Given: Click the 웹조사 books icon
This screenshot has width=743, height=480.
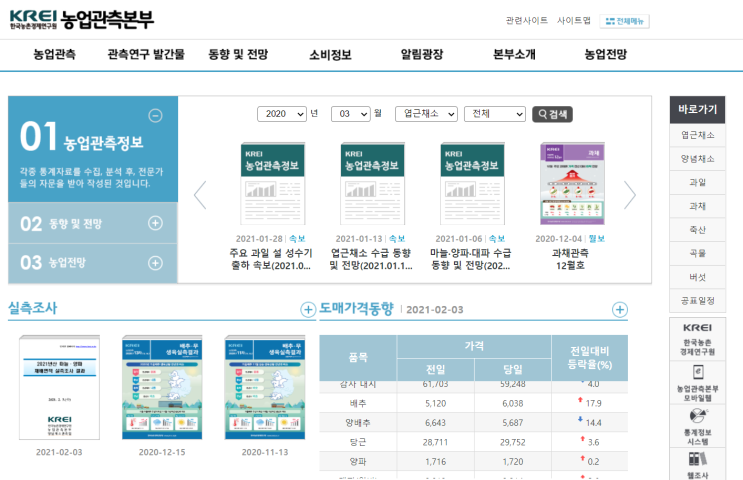Looking at the screenshot, I should coord(698,459).
